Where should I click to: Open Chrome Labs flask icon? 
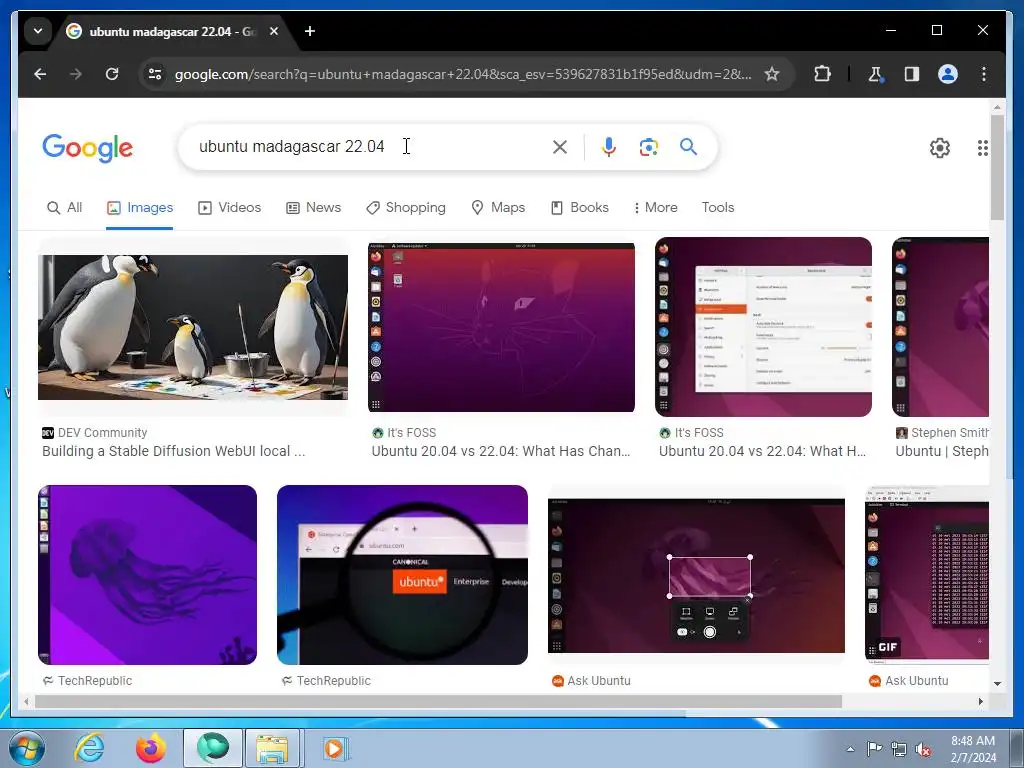pyautogui.click(x=876, y=74)
